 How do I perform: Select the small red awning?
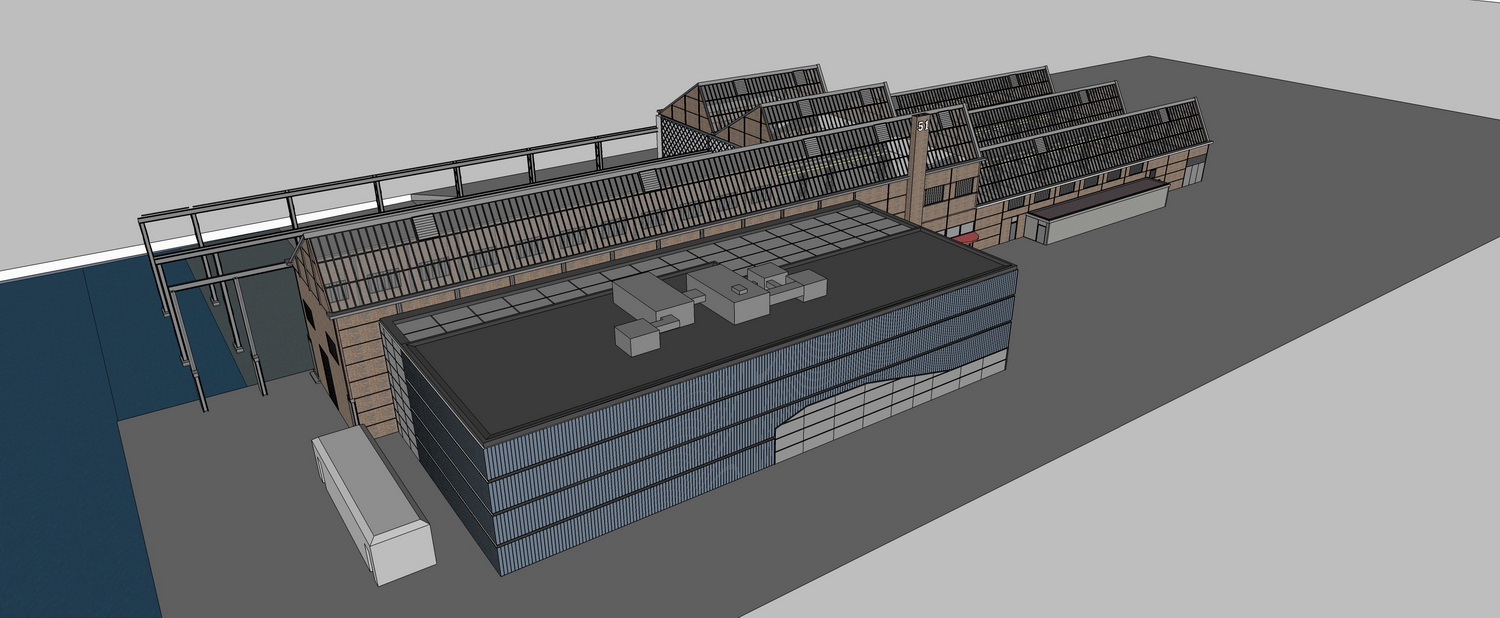click(965, 238)
